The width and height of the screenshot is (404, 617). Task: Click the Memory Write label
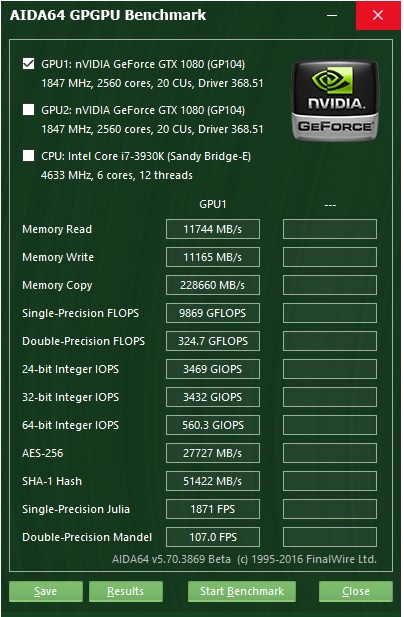point(58,257)
